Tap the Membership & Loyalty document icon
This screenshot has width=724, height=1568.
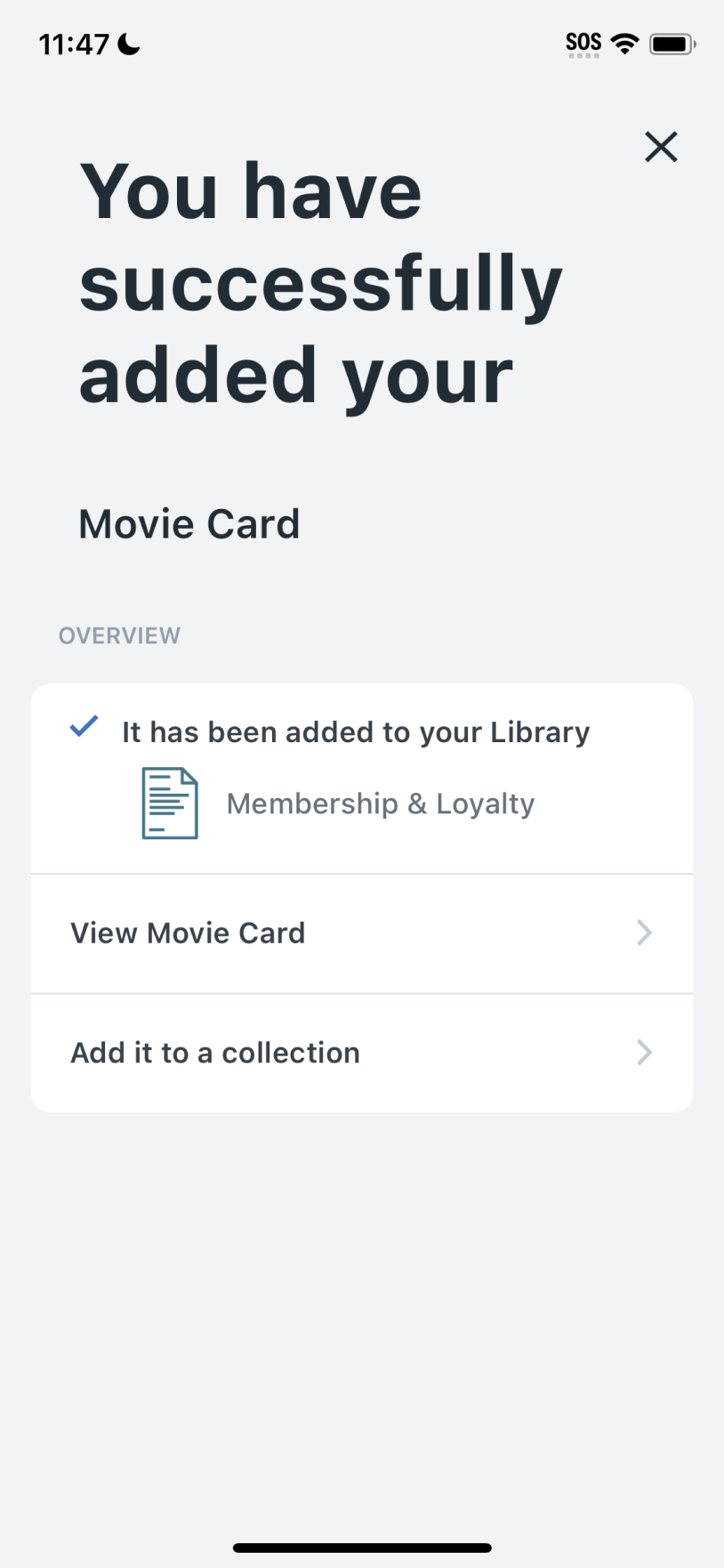[170, 804]
